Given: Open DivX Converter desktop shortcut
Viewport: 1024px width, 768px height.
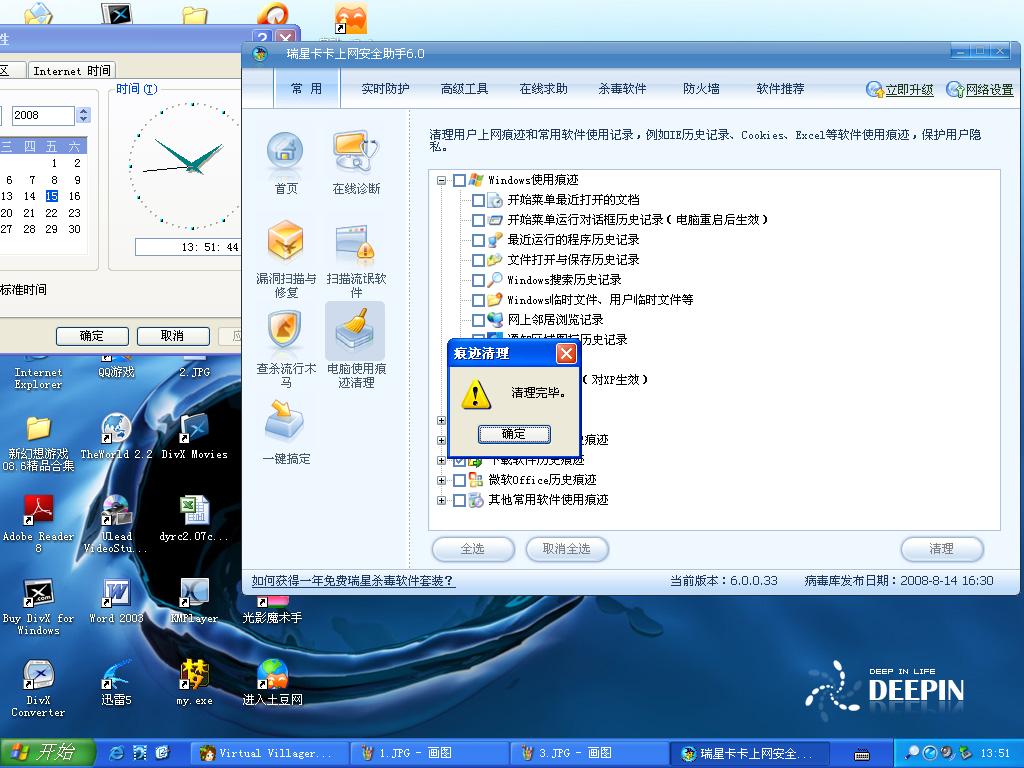Looking at the screenshot, I should 38,688.
